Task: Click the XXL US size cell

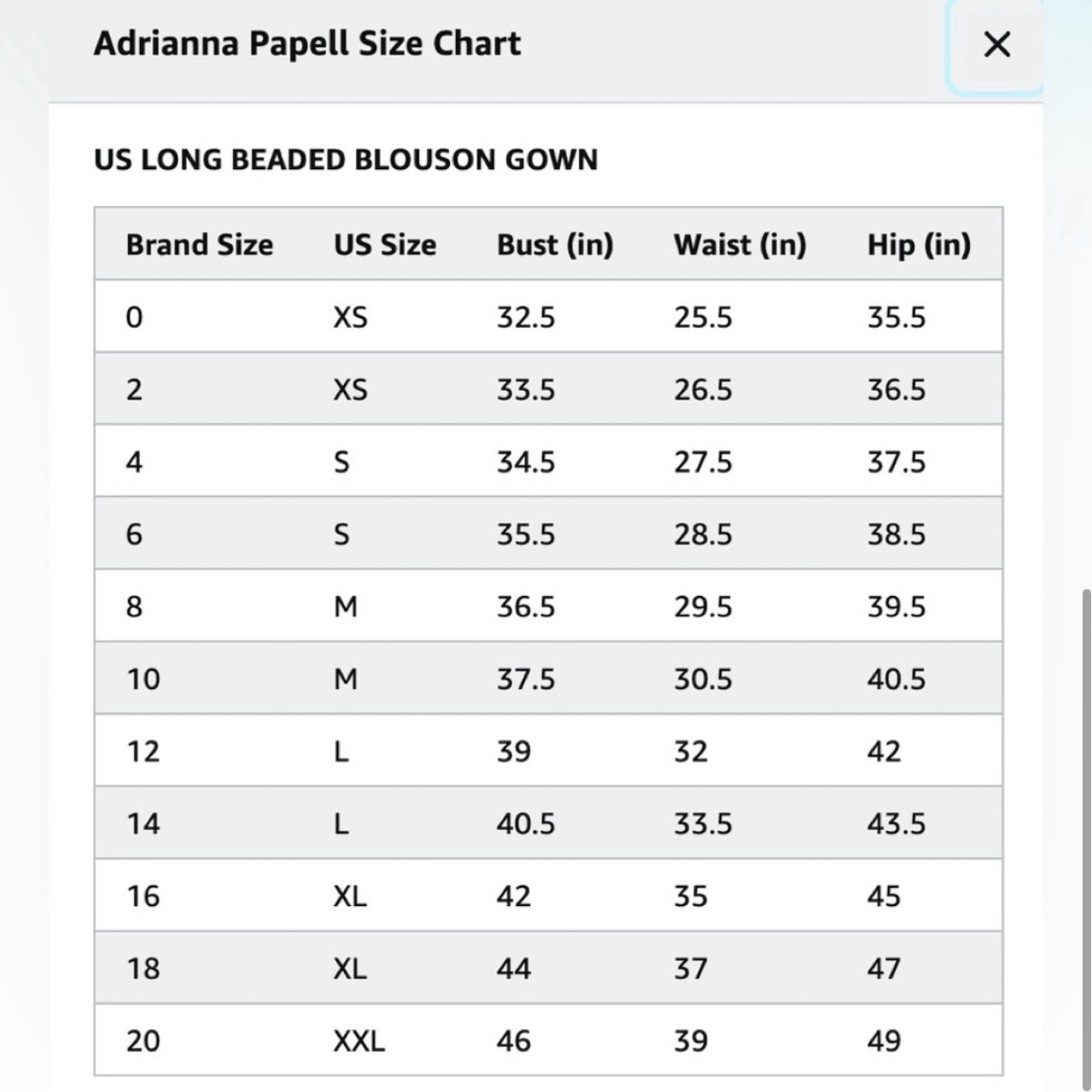Action: click(x=359, y=1041)
